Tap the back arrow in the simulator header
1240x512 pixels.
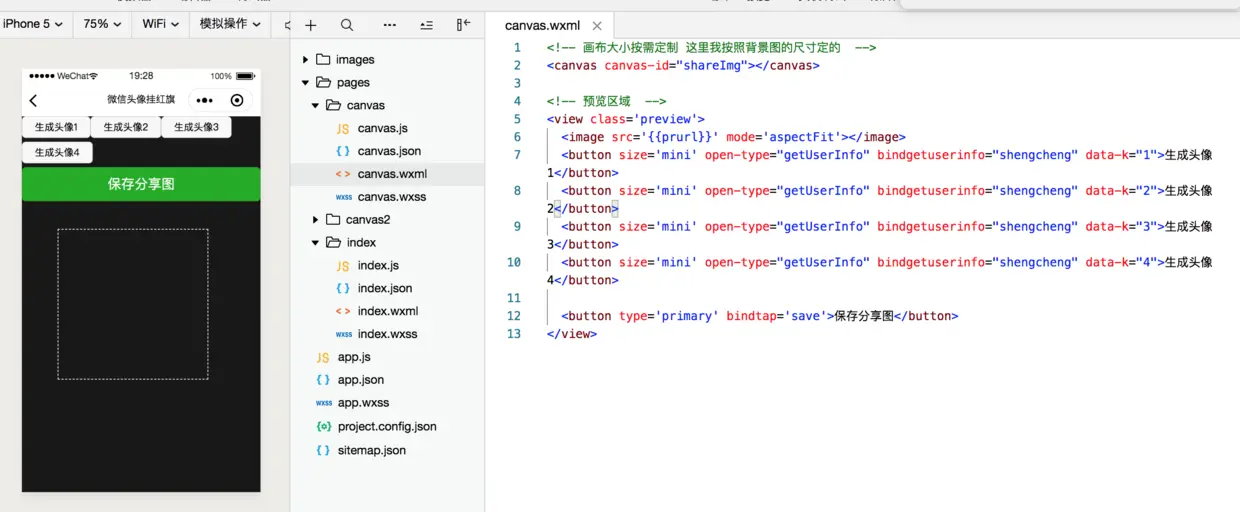click(34, 100)
